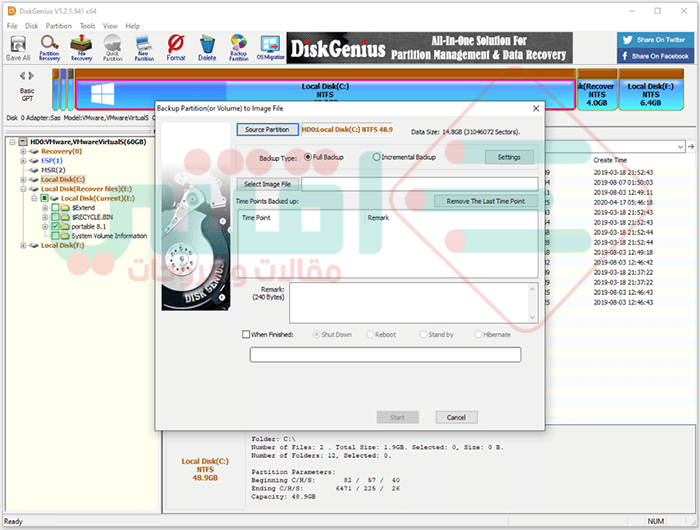Select the Reboot radio option
700x530 pixels.
[370, 334]
